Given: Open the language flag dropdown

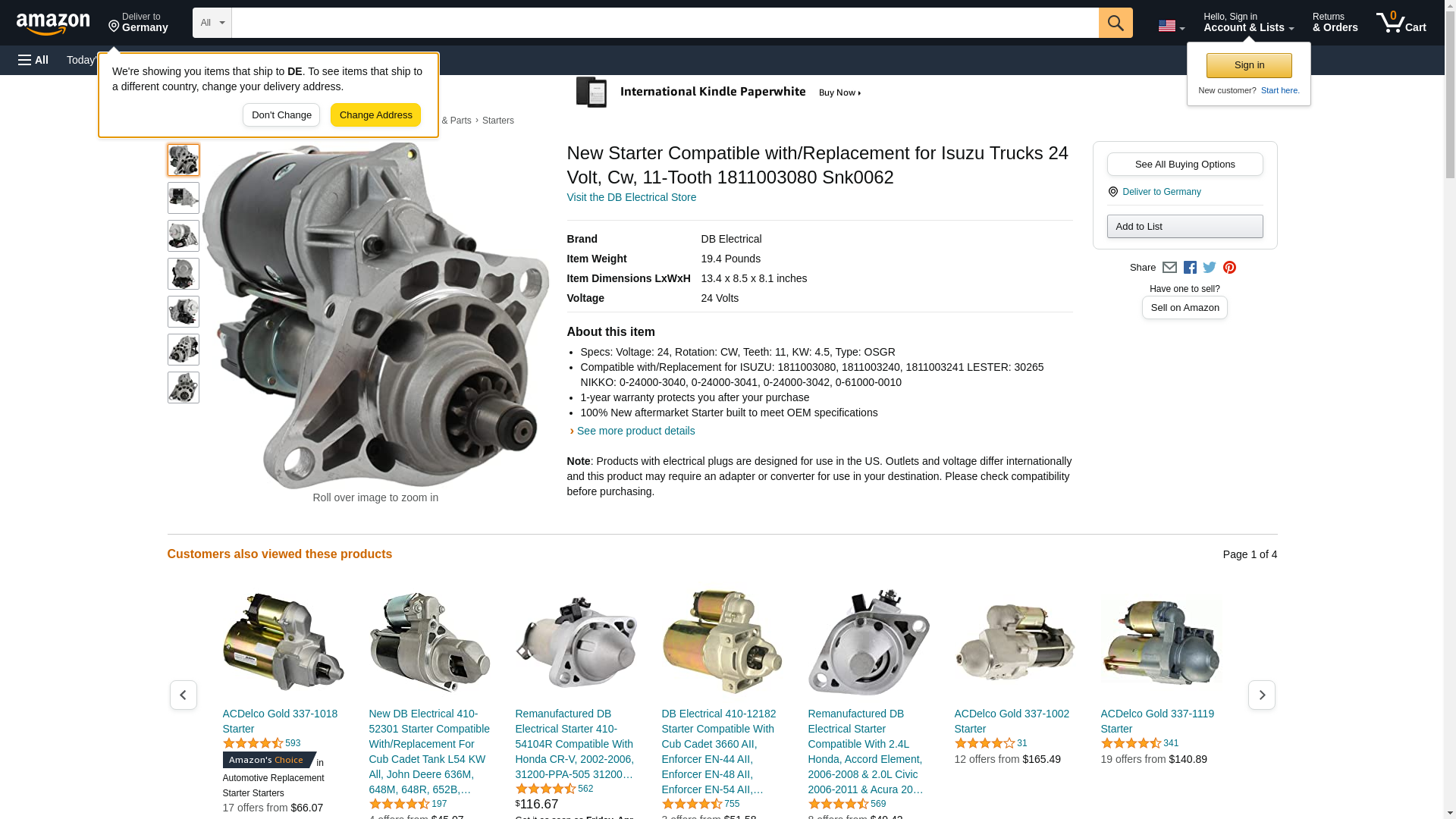Looking at the screenshot, I should [1171, 26].
